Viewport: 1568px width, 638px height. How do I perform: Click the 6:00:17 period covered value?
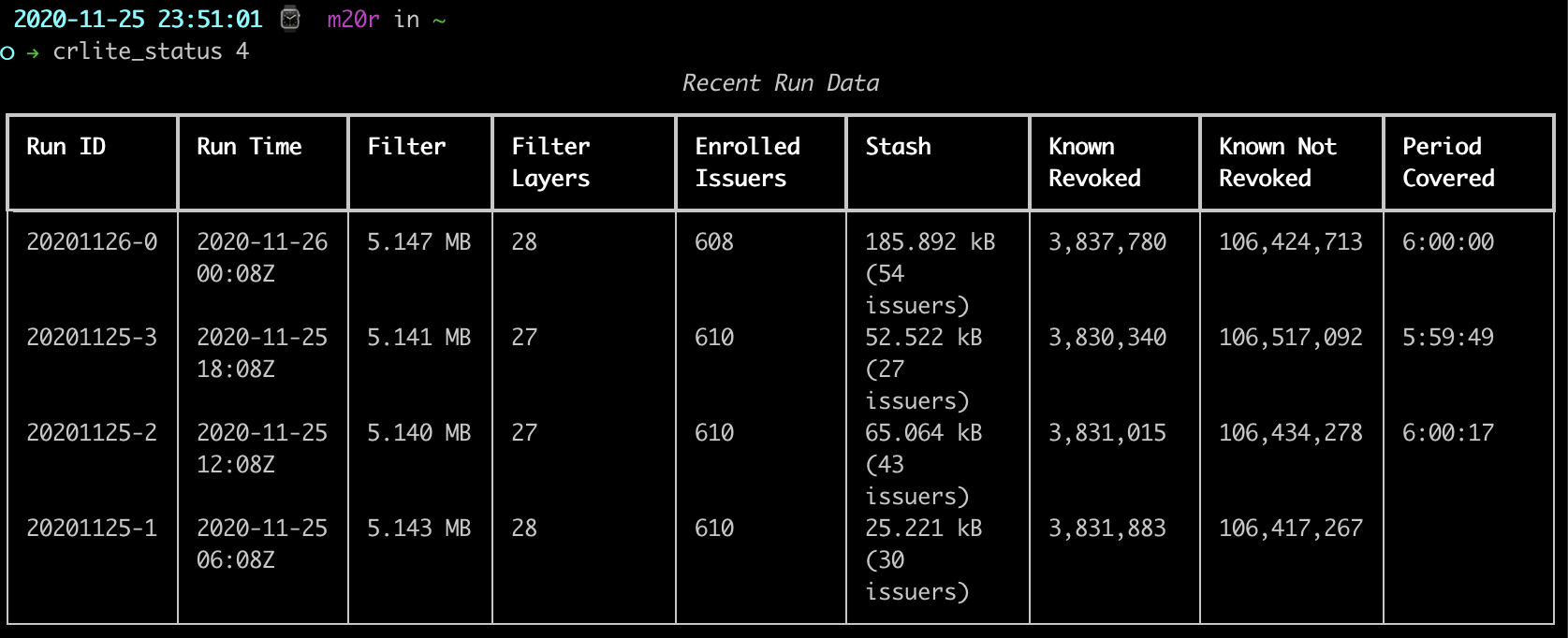[x=1447, y=433]
